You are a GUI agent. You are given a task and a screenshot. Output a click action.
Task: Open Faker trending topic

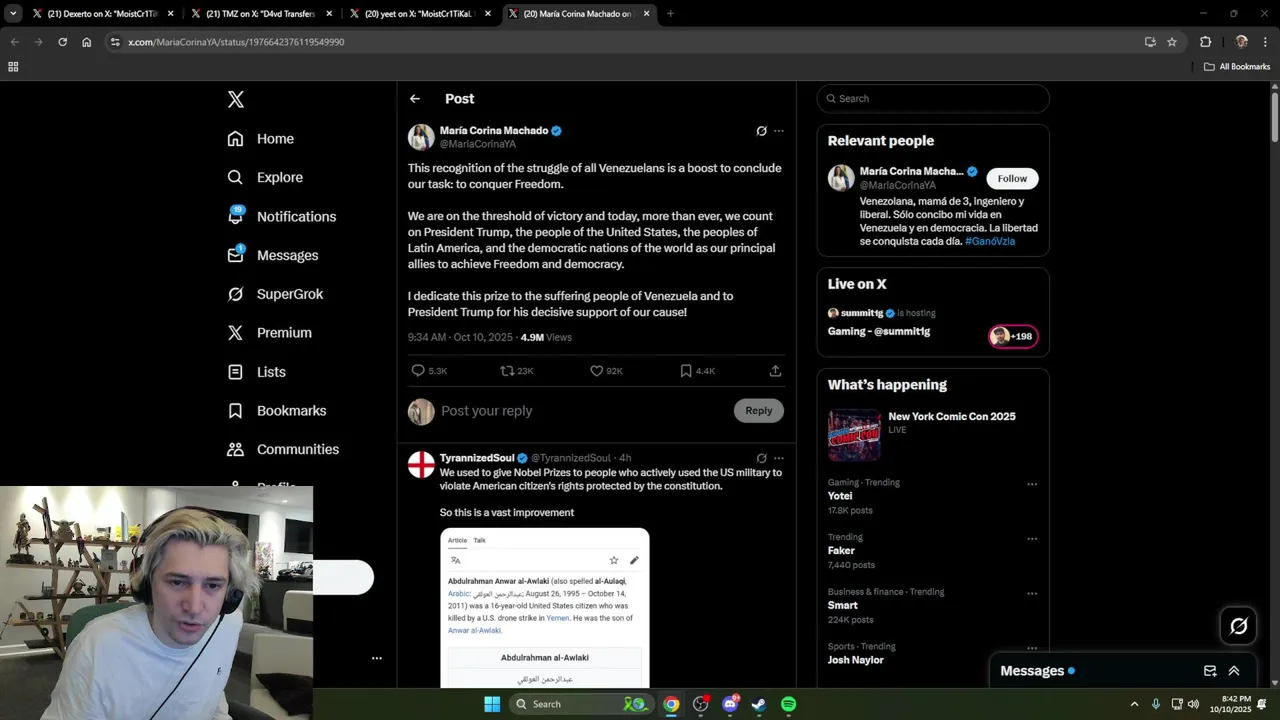click(841, 551)
